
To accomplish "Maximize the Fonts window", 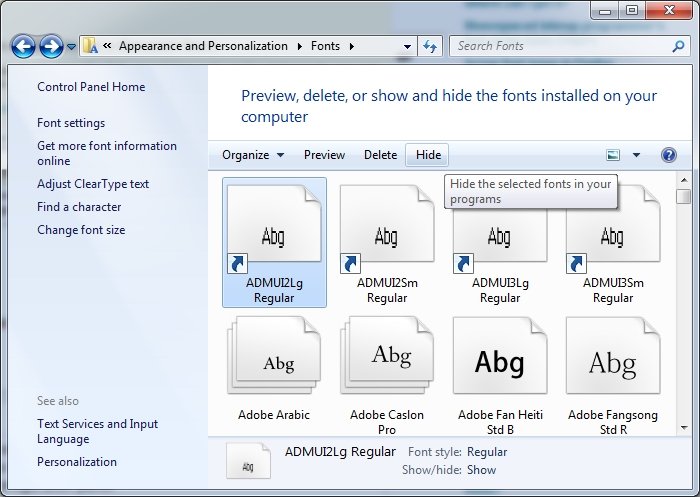I will pyautogui.click(x=632, y=11).
